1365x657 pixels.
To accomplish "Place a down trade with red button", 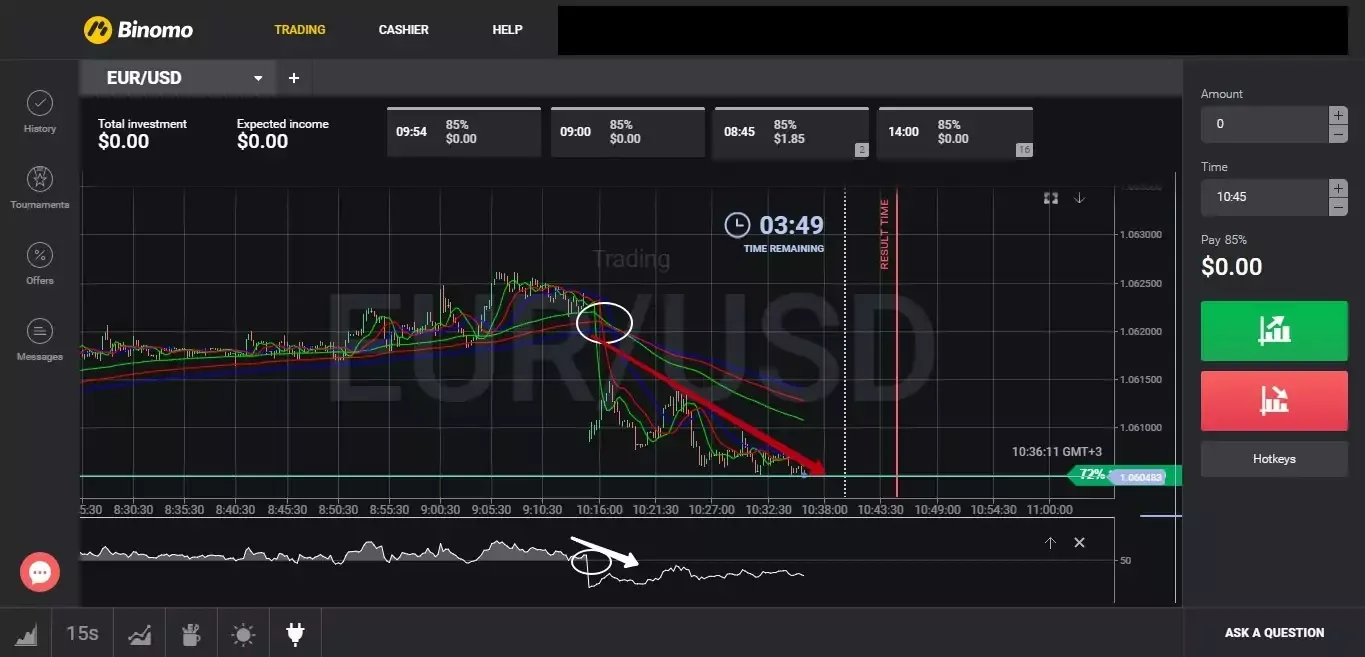I will 1274,401.
